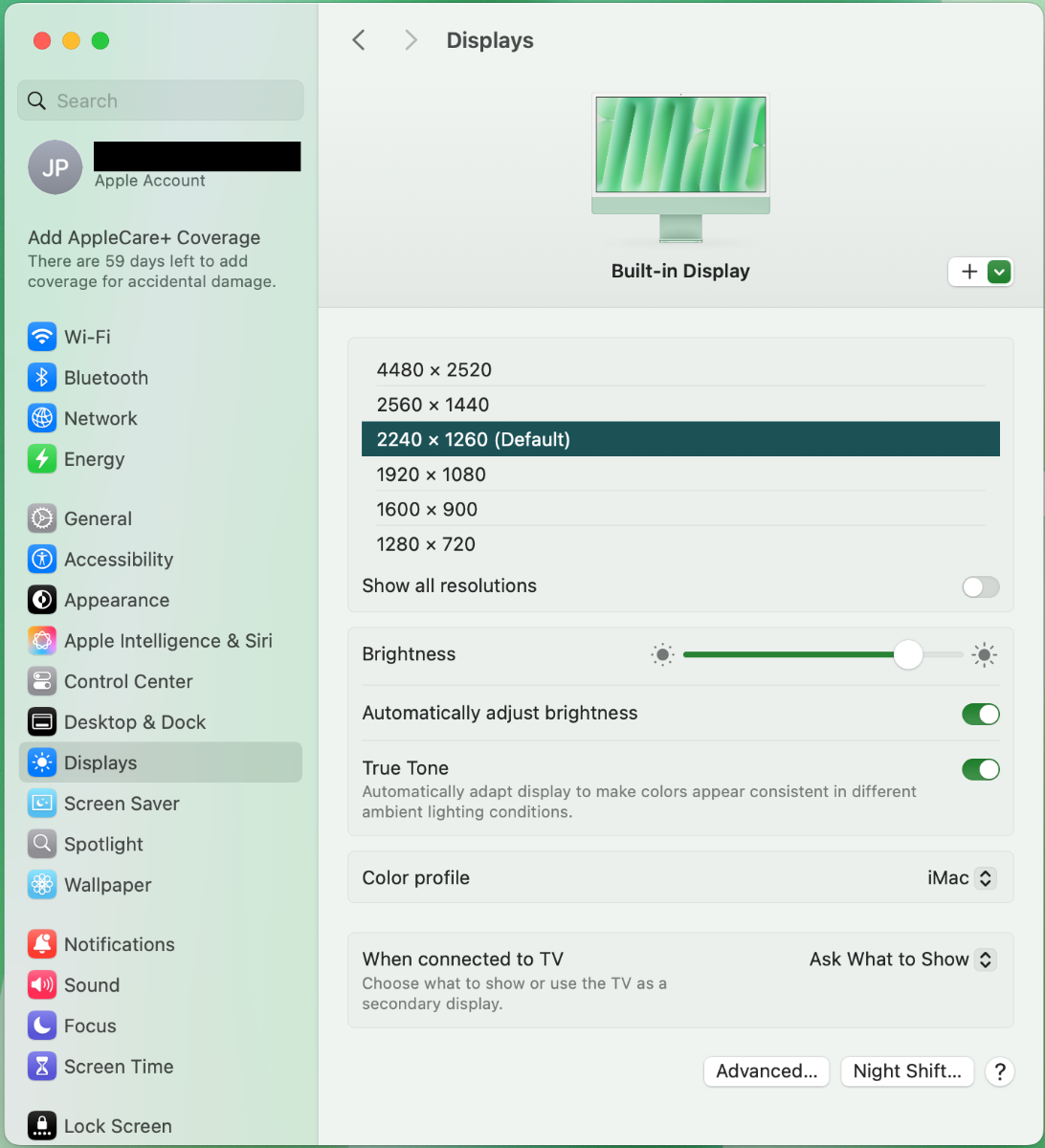Open help with the question mark button

click(x=999, y=1071)
